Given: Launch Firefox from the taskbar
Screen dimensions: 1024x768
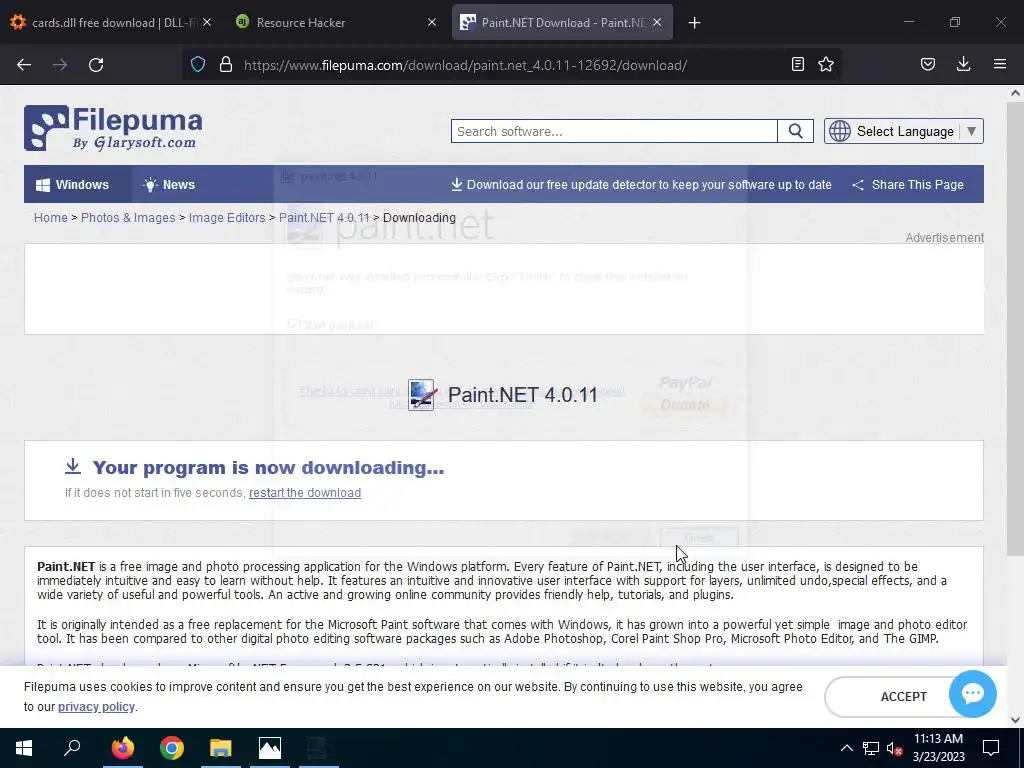Looking at the screenshot, I should click(x=122, y=748).
